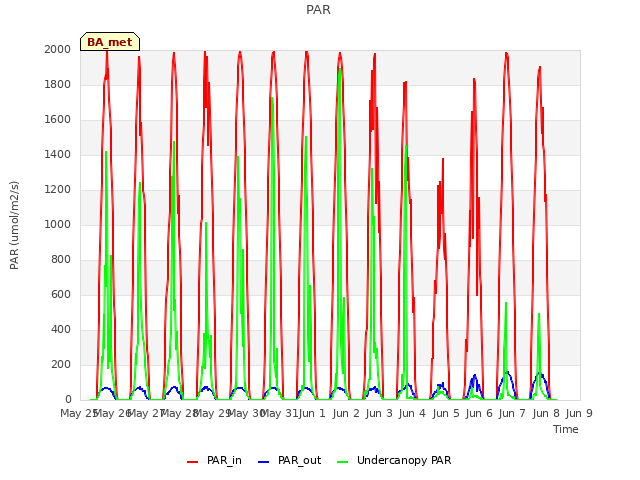Click the 1800 y-axis tick label
640x480 pixels.
pyautogui.click(x=58, y=84)
